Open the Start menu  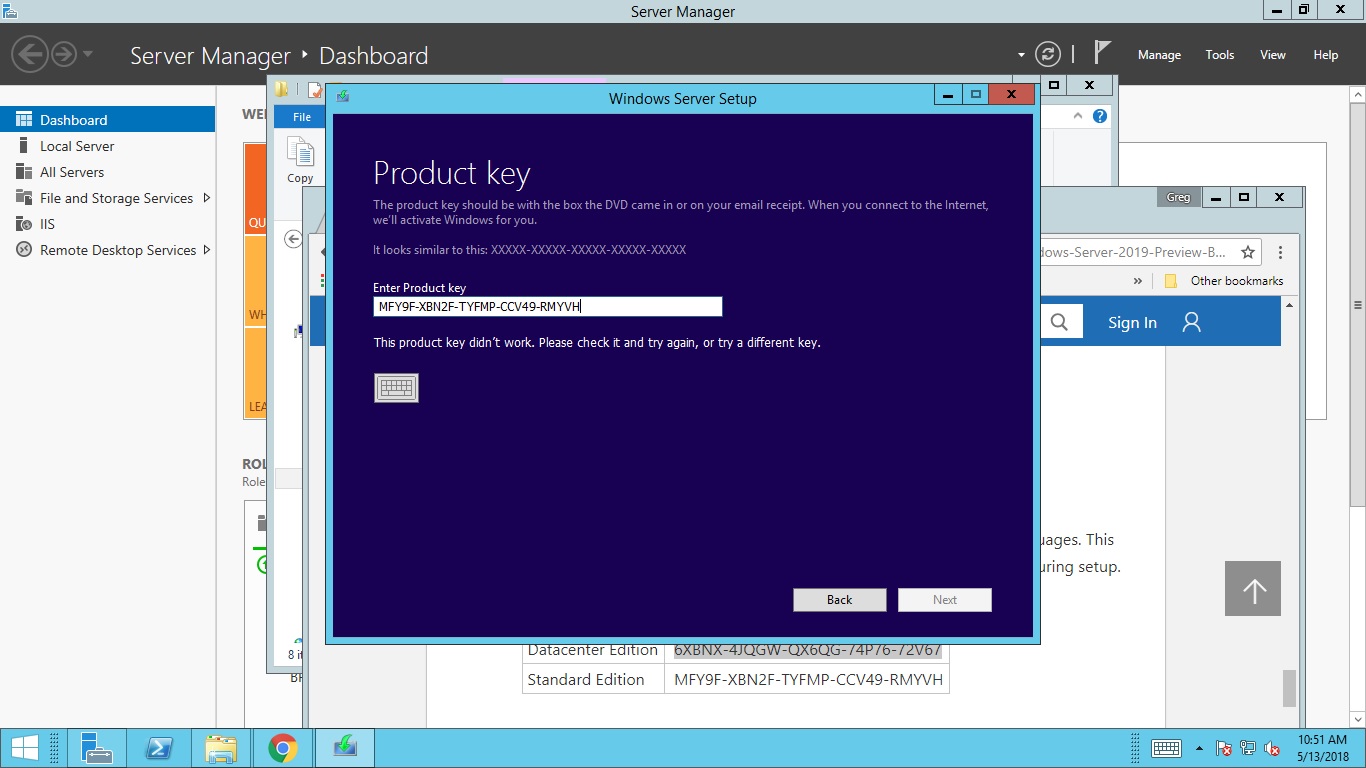point(21,747)
